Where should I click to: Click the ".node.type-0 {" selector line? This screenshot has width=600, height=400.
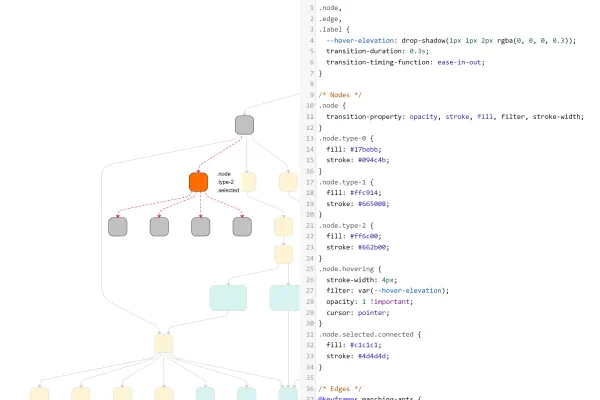346,139
